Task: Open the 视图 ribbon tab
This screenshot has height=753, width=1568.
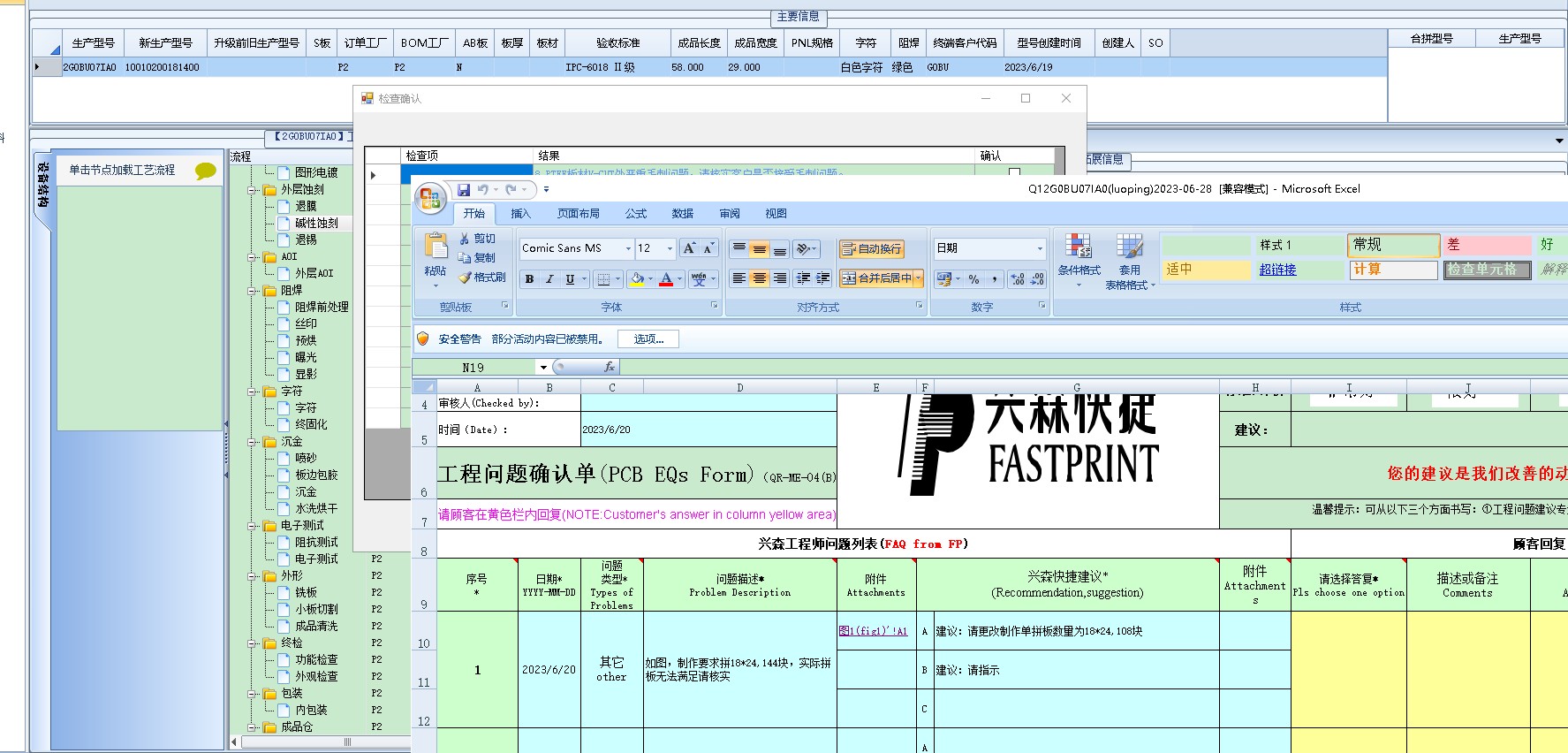Action: [776, 214]
